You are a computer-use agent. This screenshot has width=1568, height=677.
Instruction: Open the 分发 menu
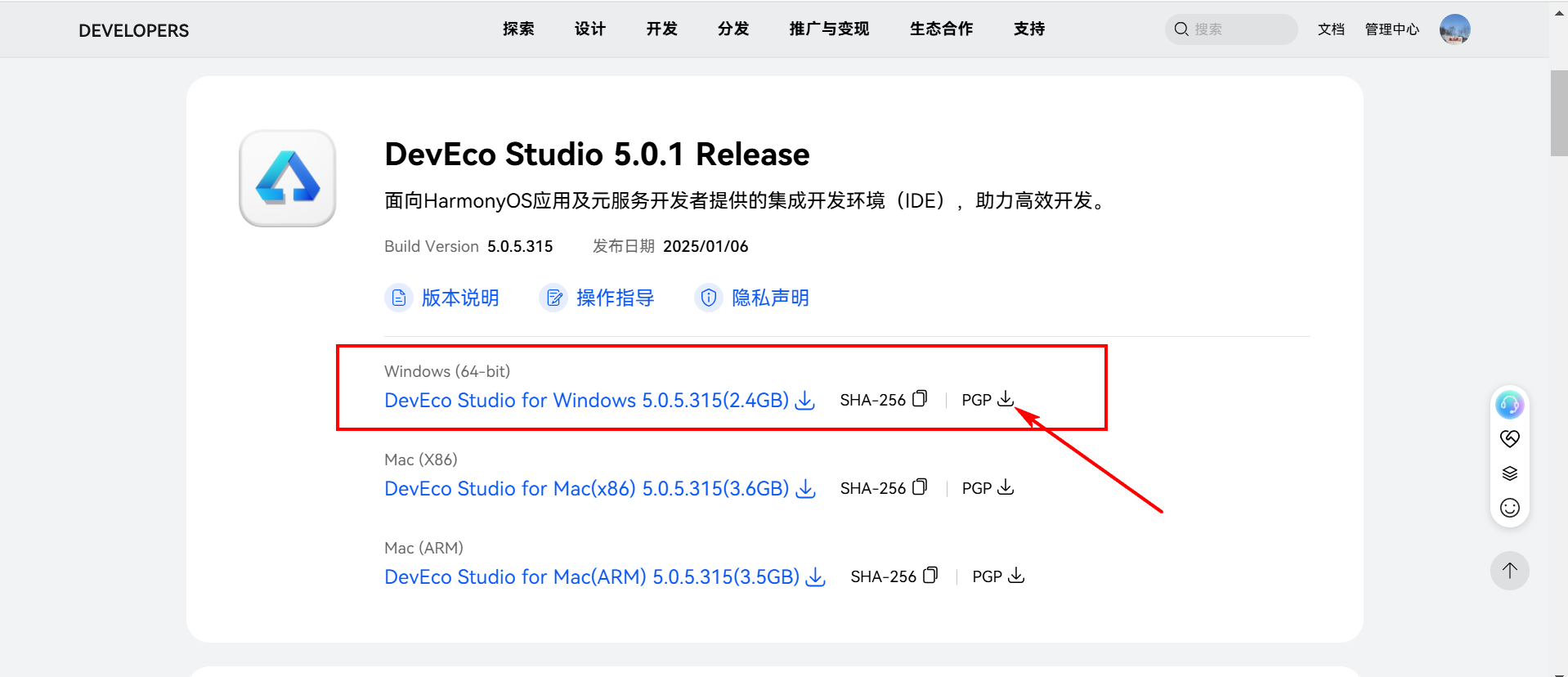(733, 29)
